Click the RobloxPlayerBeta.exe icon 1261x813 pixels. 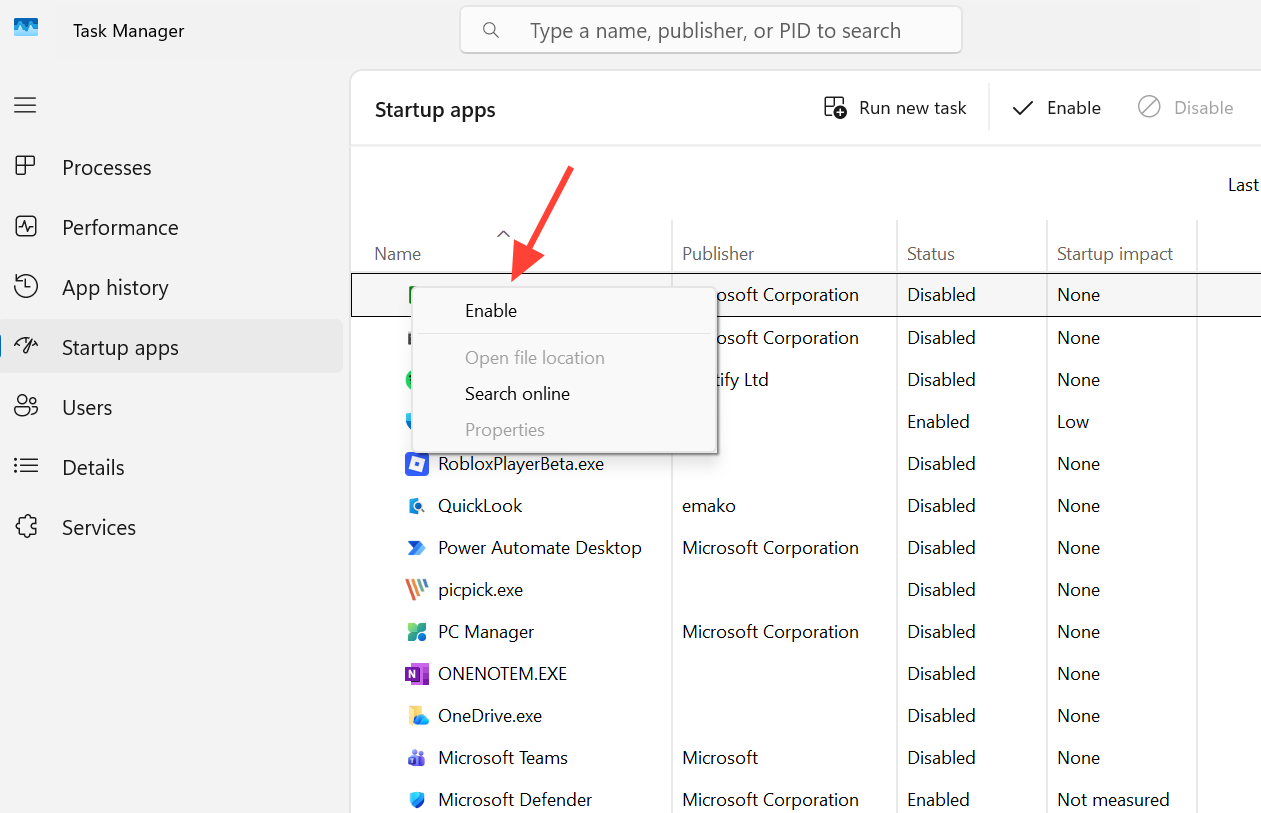(417, 464)
